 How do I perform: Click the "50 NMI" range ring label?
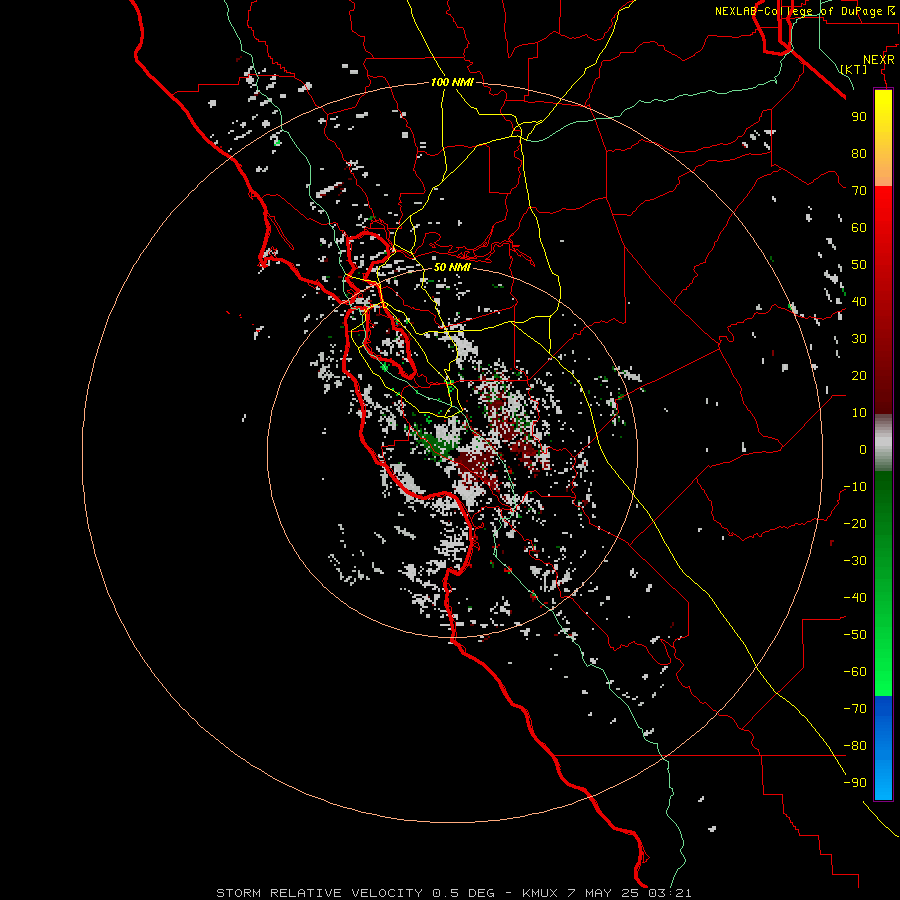452,267
